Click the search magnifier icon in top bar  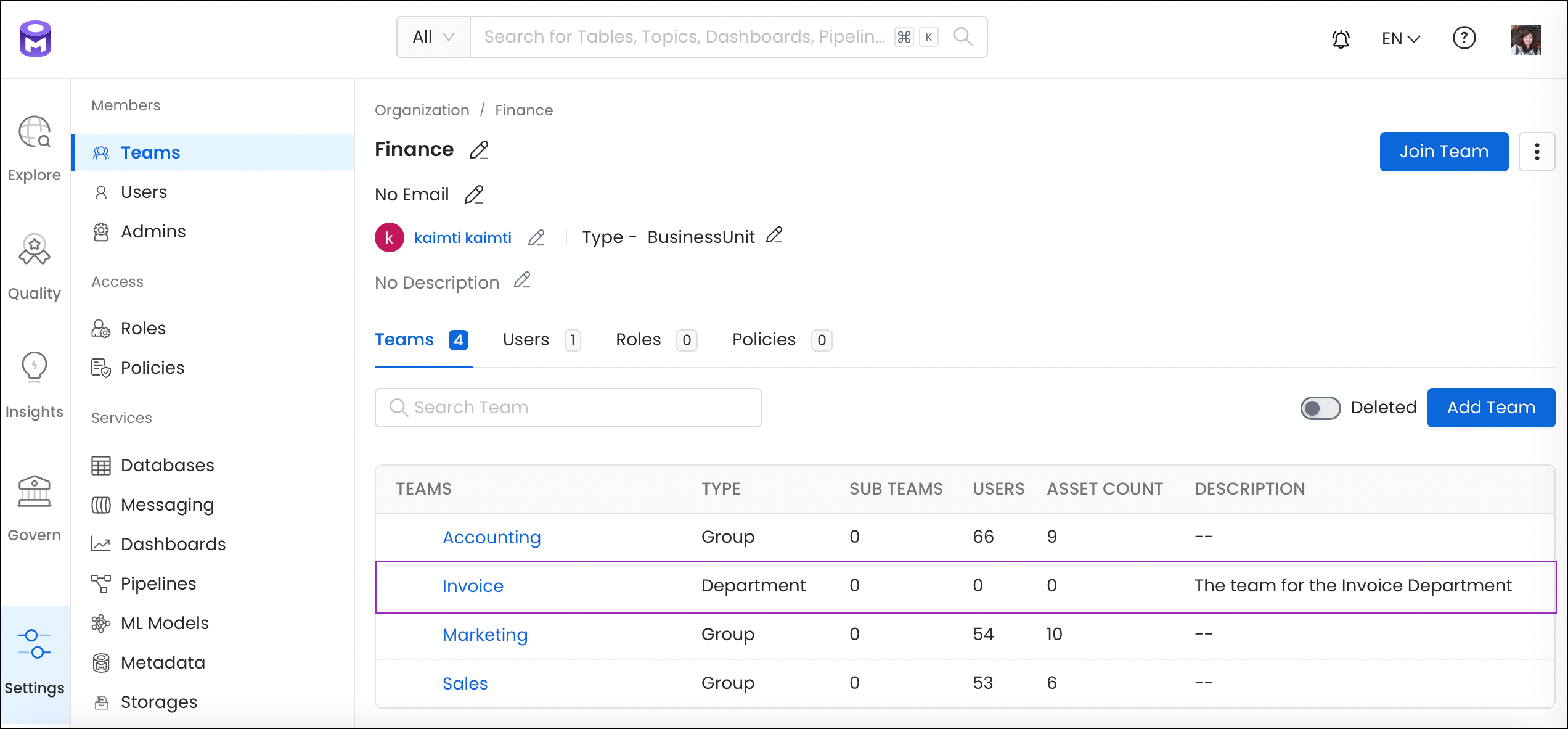tap(963, 37)
